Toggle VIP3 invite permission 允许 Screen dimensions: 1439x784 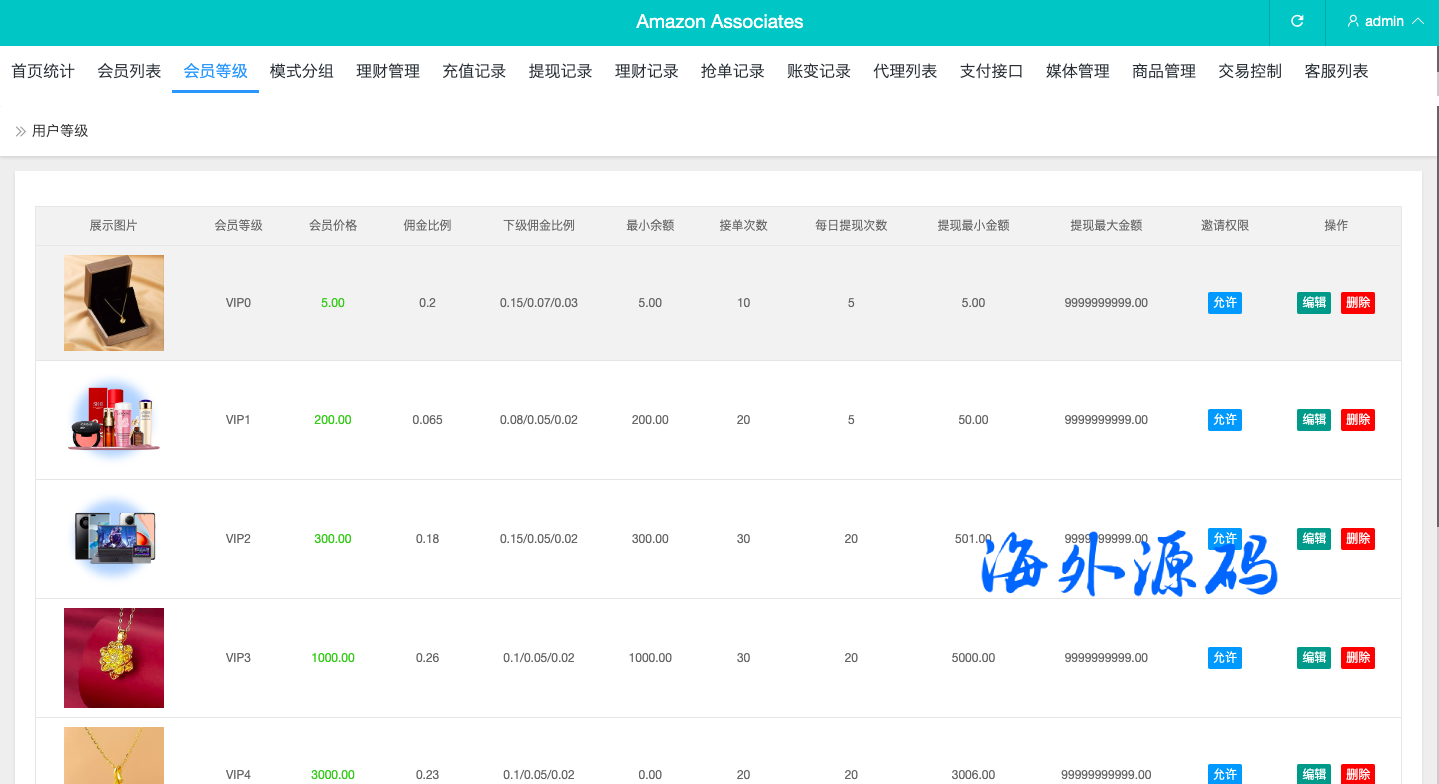pyautogui.click(x=1224, y=658)
